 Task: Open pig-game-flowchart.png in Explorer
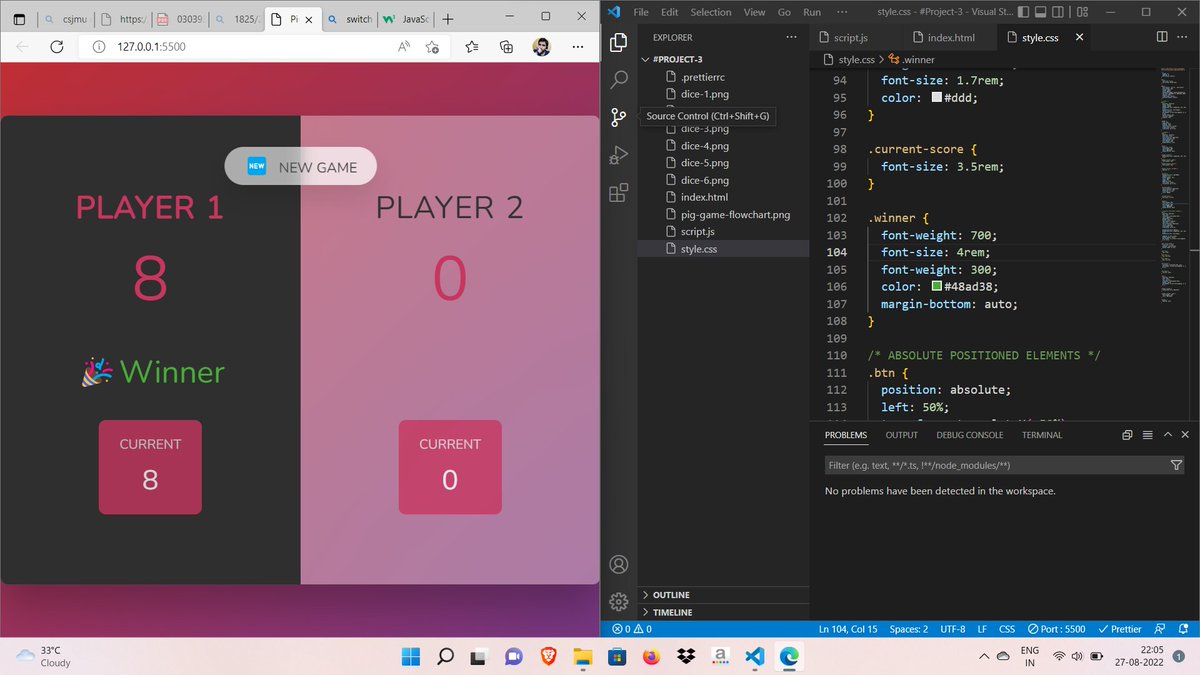[735, 214]
